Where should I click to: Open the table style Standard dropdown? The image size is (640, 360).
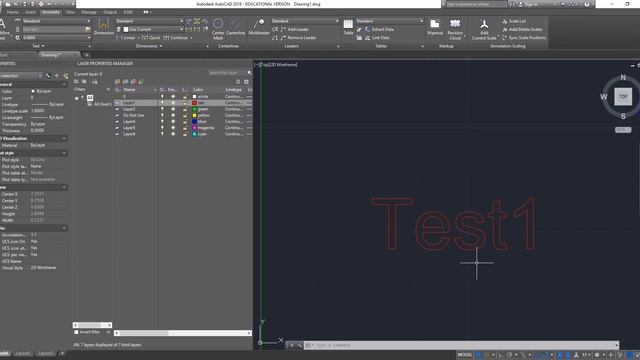coord(390,21)
